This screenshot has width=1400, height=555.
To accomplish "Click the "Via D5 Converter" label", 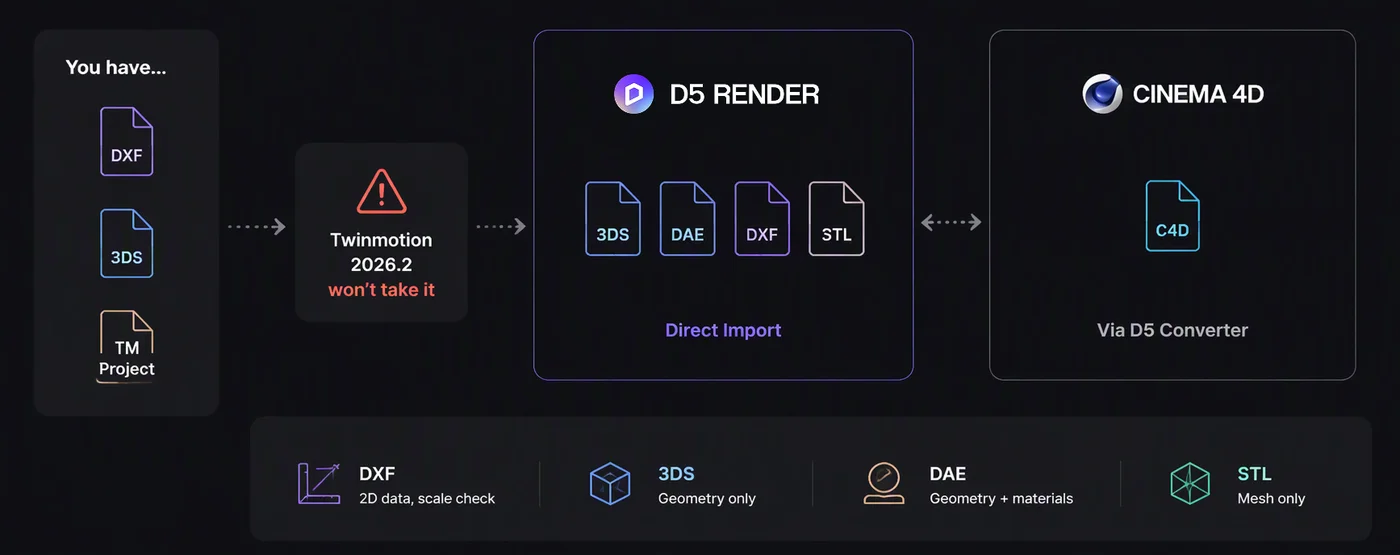I will coord(1172,330).
